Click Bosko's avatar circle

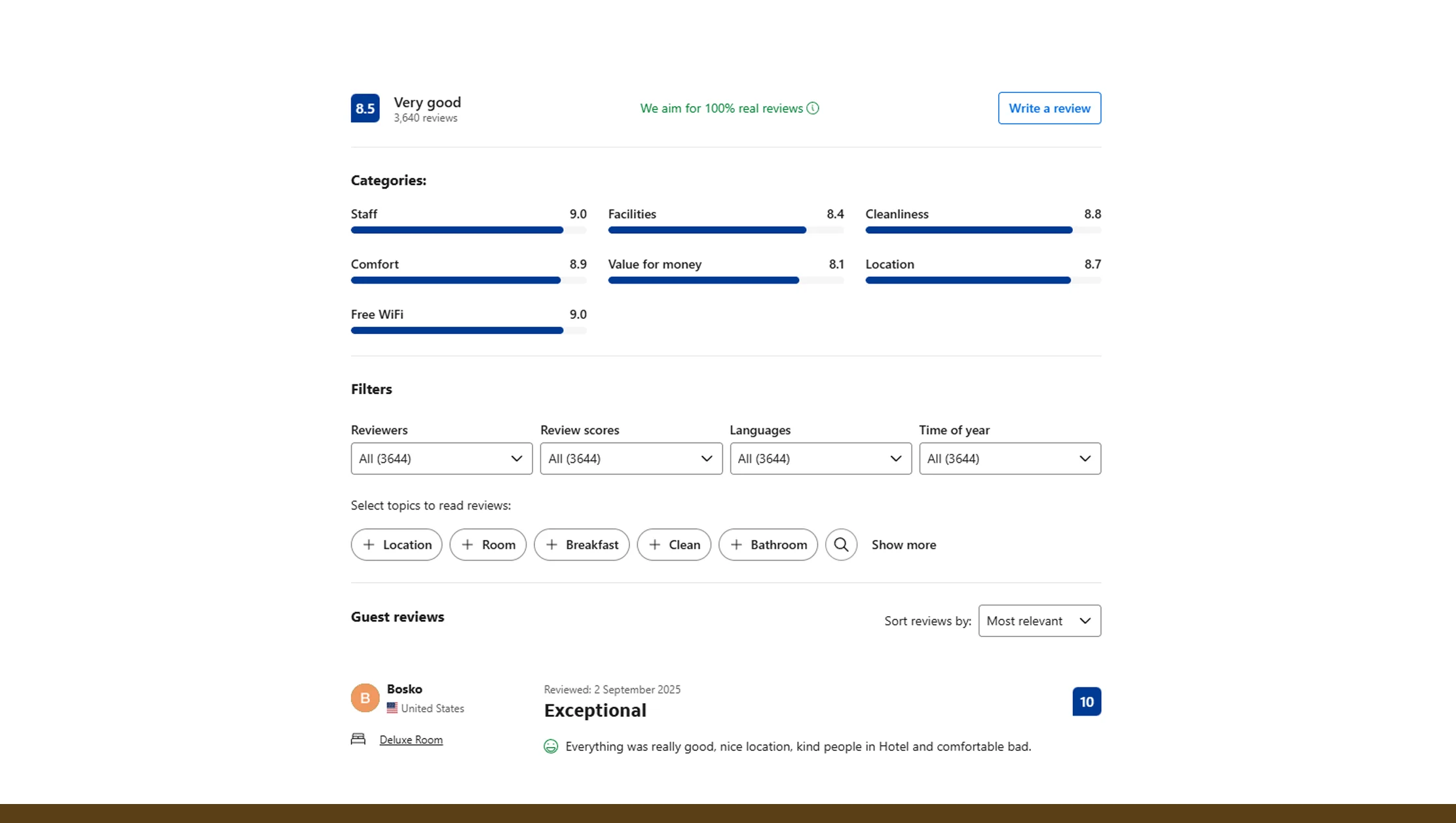coord(365,698)
